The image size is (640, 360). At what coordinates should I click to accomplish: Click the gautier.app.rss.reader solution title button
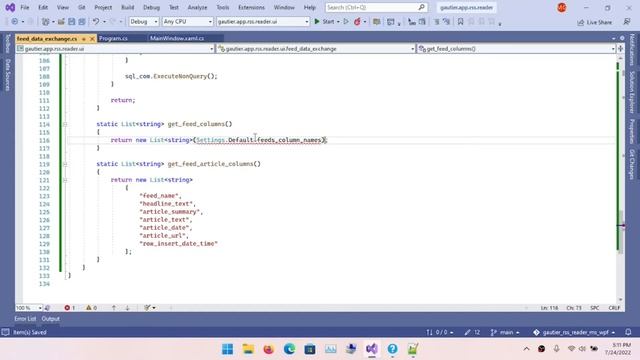(466, 7)
